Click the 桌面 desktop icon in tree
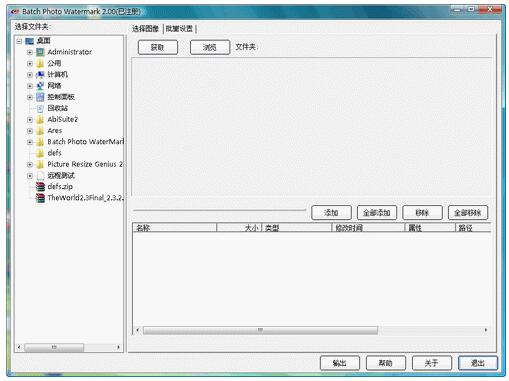This screenshot has height=381, width=509. pyautogui.click(x=30, y=41)
